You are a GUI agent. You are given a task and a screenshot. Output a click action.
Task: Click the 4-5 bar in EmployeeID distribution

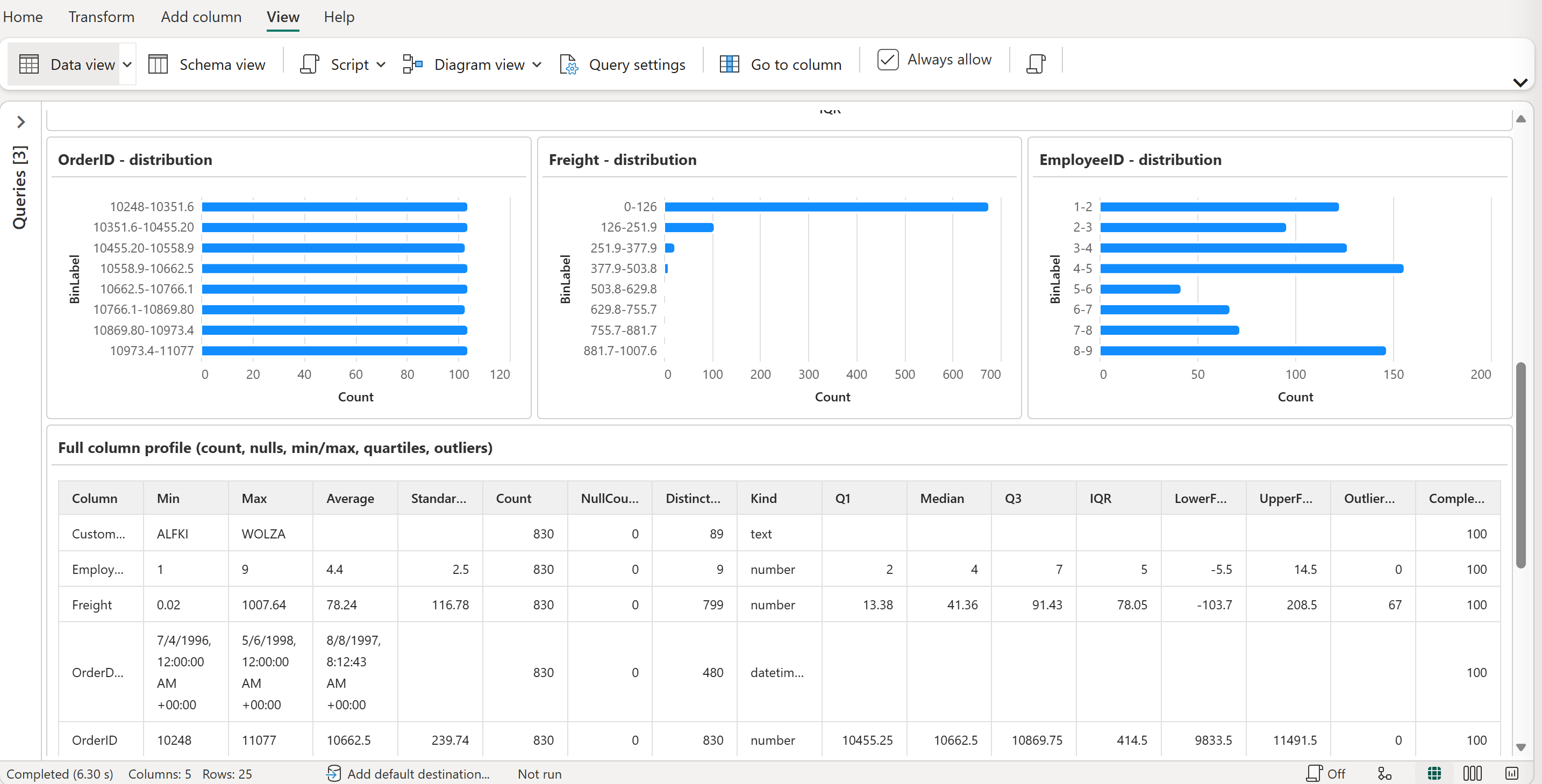click(x=1252, y=269)
